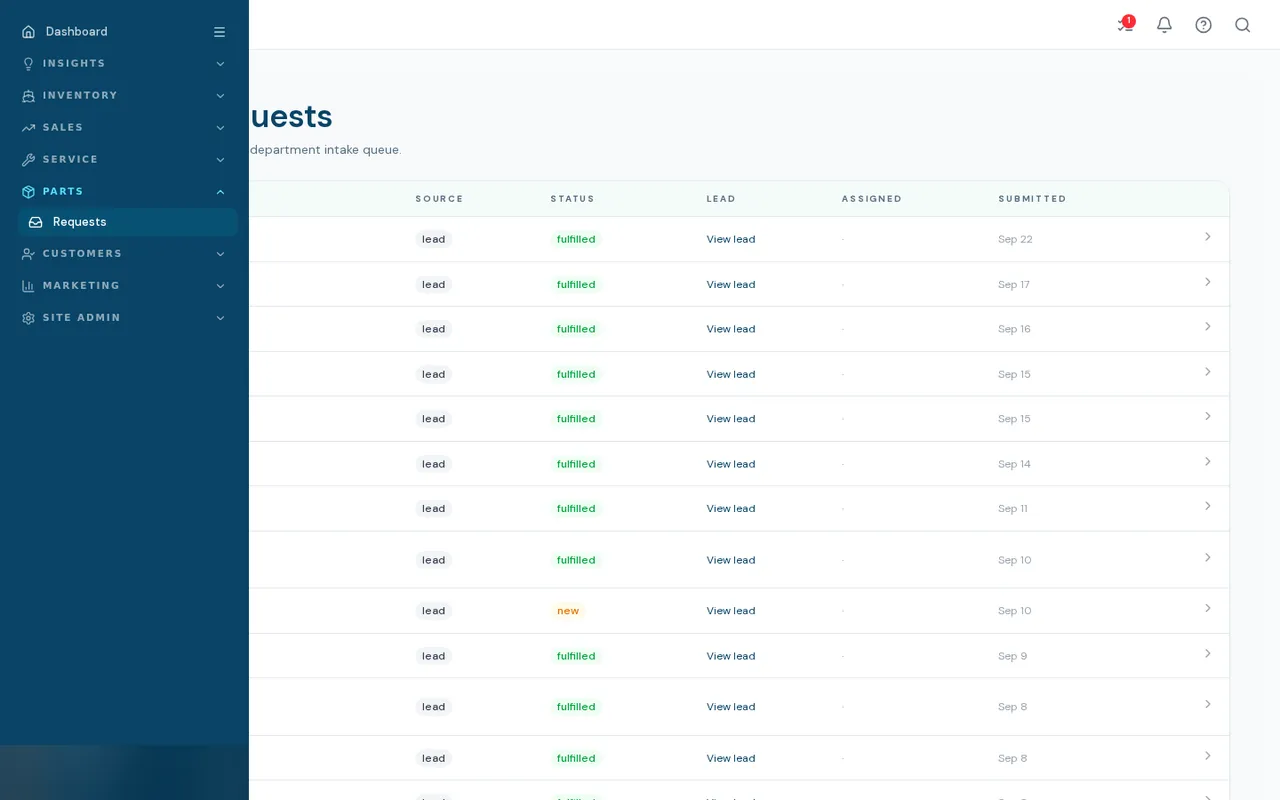Expand the Inventory section chevron
This screenshot has height=800, width=1280.
coord(220,96)
